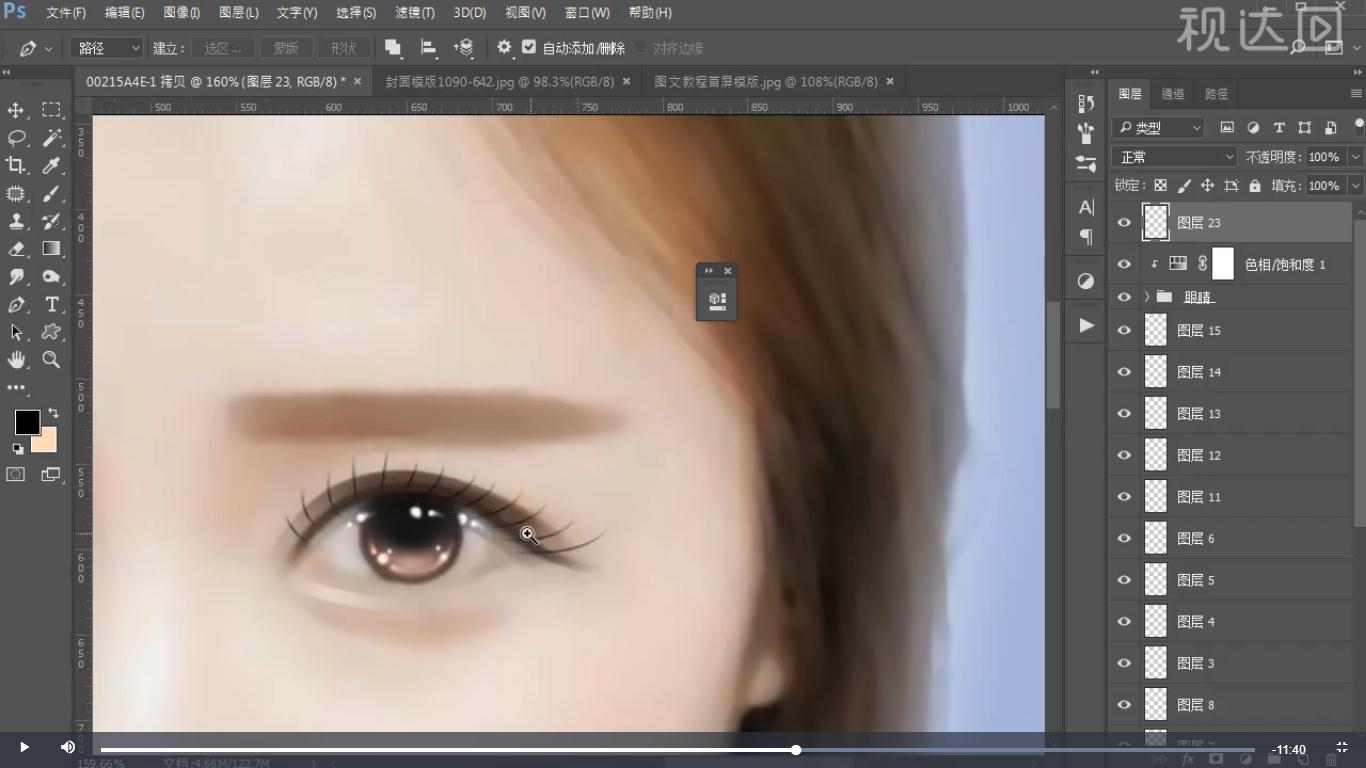Select layer thumbnail of 图层 11
This screenshot has width=1366, height=768.
pos(1155,497)
